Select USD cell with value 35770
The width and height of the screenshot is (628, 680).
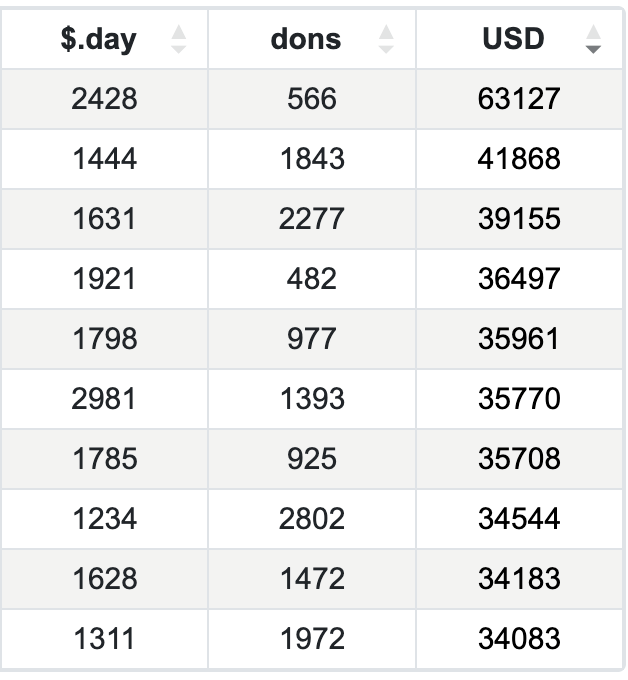click(519, 399)
